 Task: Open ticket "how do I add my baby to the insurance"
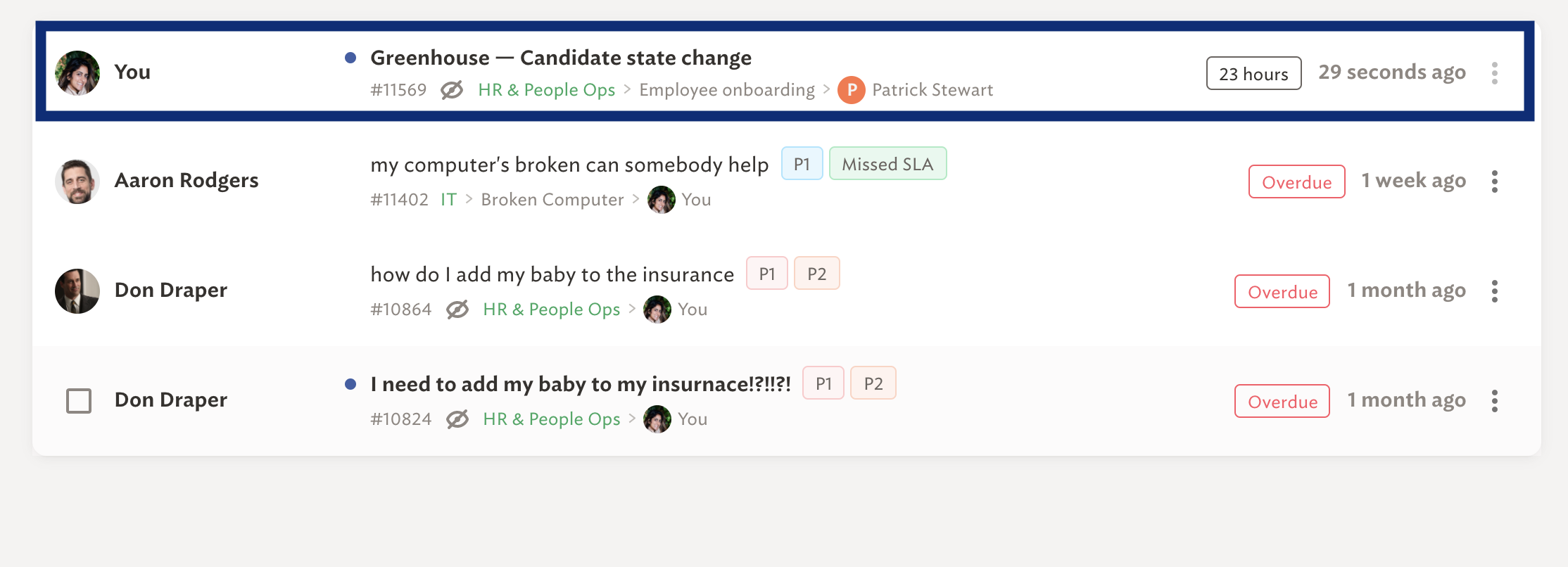552,274
